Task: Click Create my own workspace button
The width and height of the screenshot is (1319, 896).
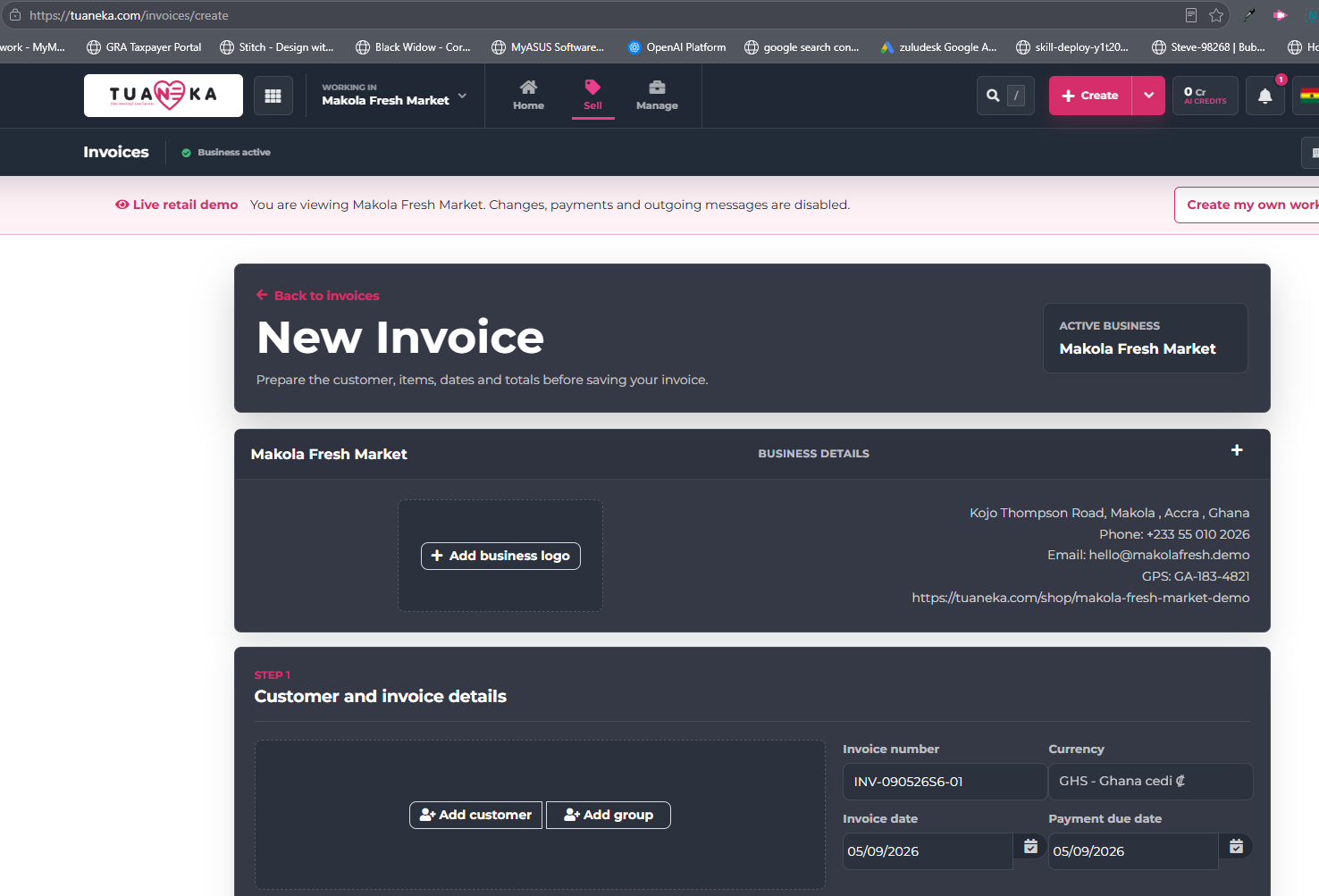Action: click(x=1248, y=205)
